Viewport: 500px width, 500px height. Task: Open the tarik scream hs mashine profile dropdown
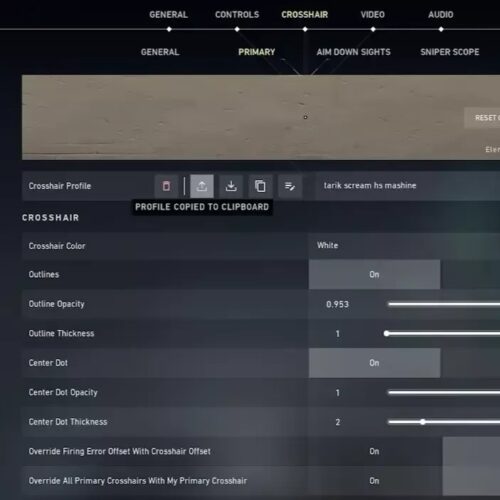tap(408, 186)
